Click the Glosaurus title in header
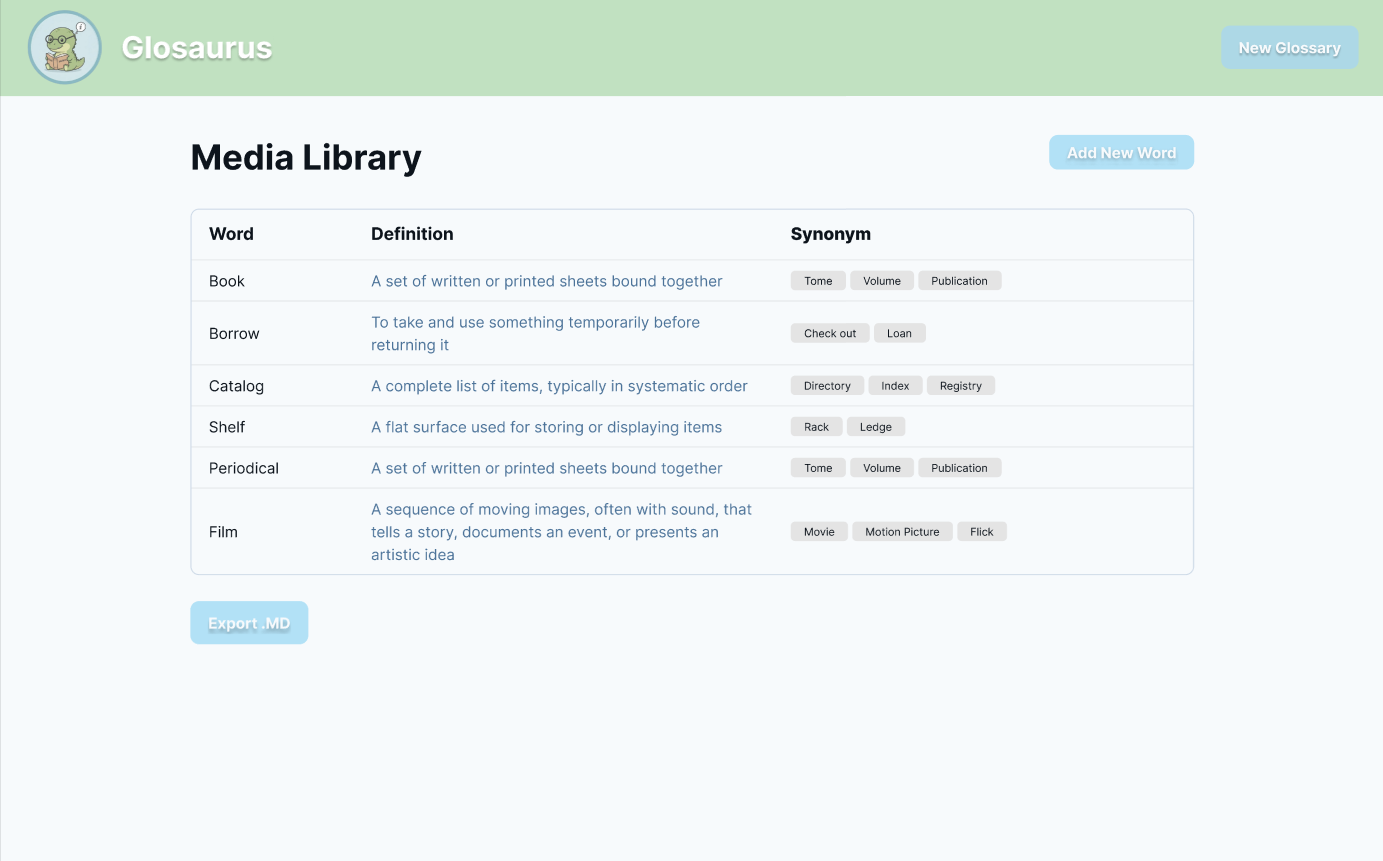 point(197,48)
